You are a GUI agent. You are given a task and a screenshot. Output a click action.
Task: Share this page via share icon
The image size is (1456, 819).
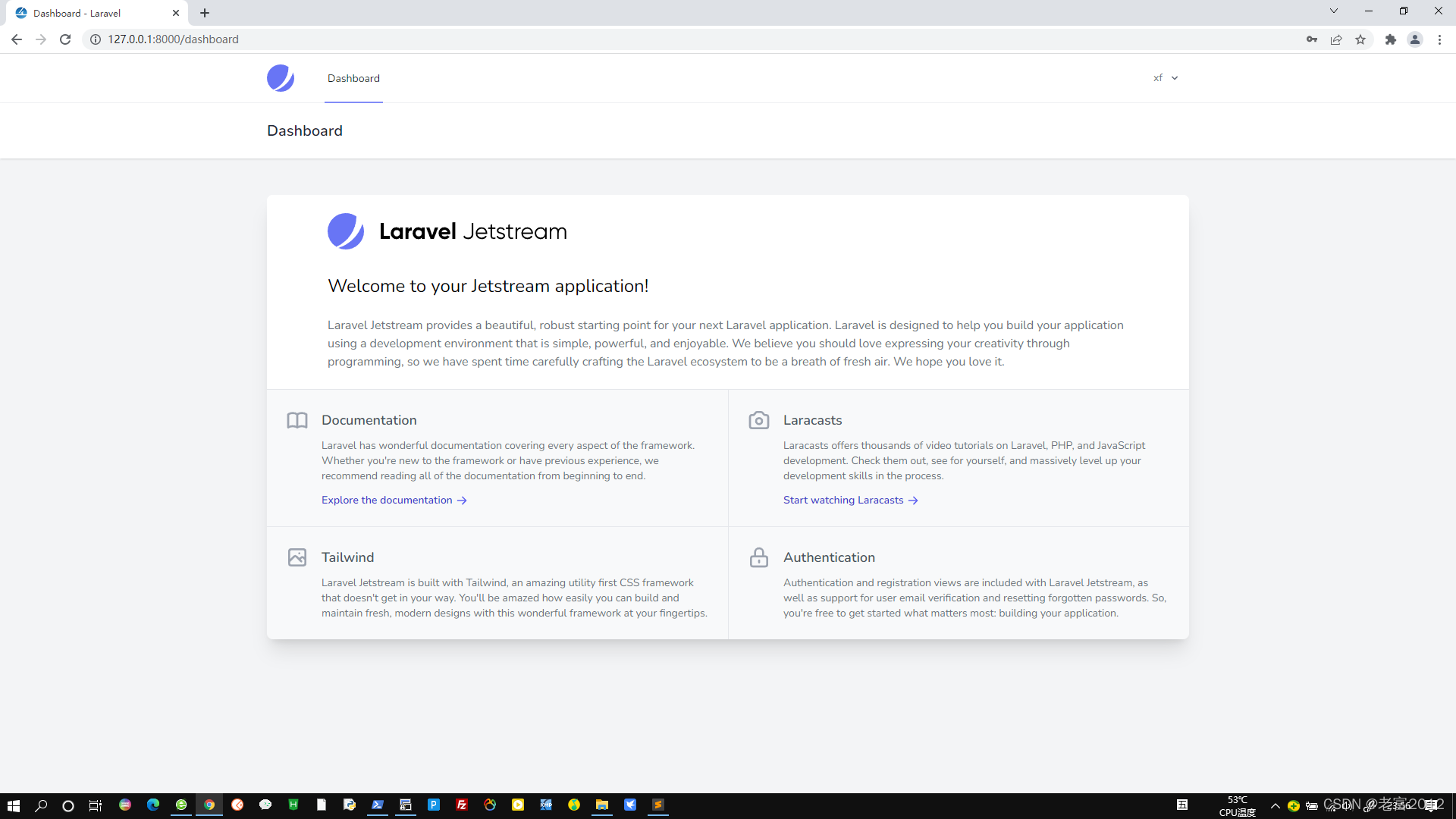pos(1336,39)
